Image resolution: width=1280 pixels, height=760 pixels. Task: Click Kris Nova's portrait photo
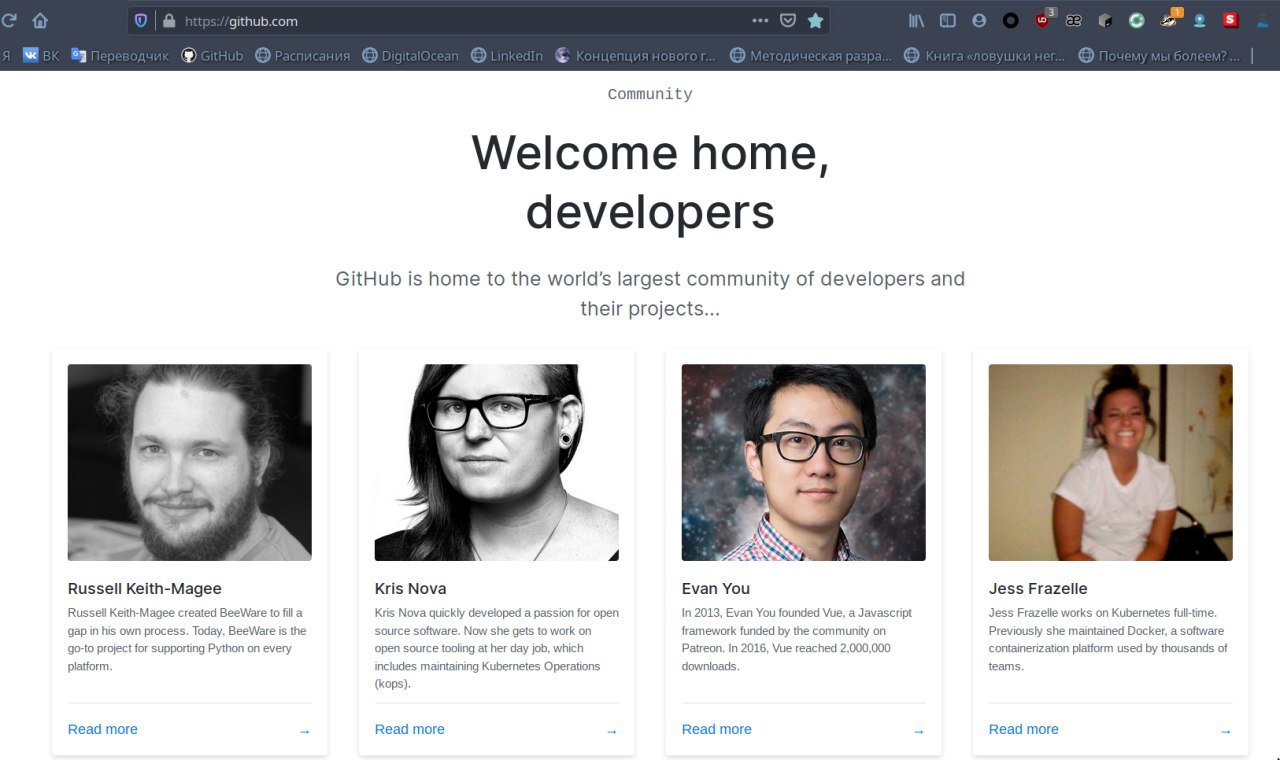(497, 462)
